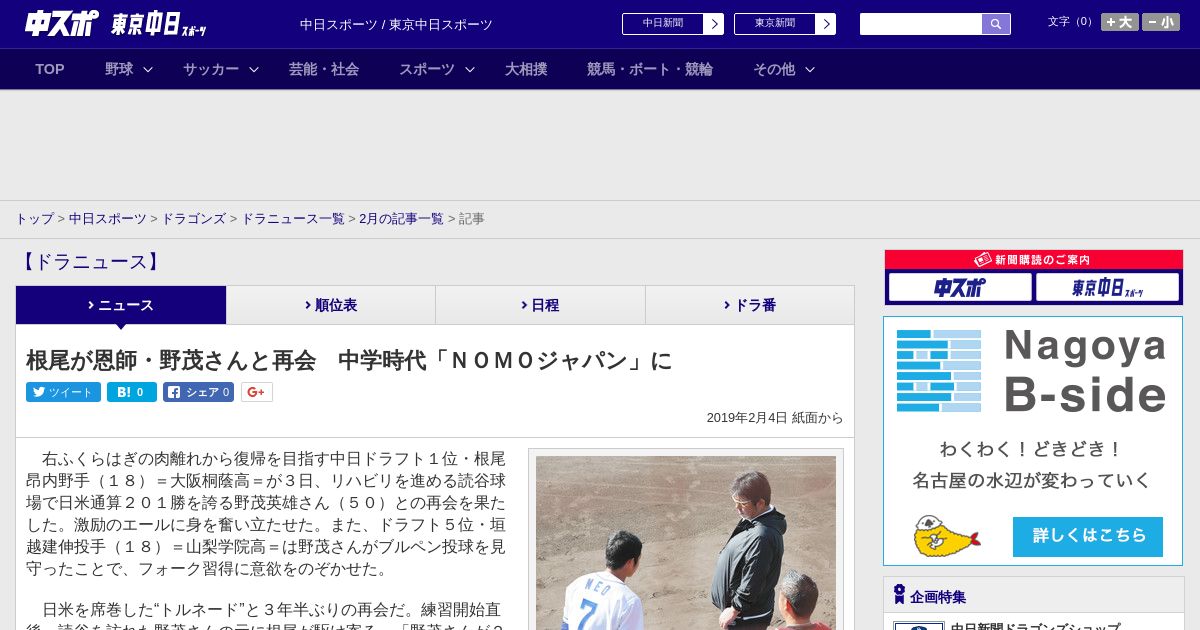Go to TOP in navigation bar
Viewport: 1200px width, 630px height.
point(50,69)
